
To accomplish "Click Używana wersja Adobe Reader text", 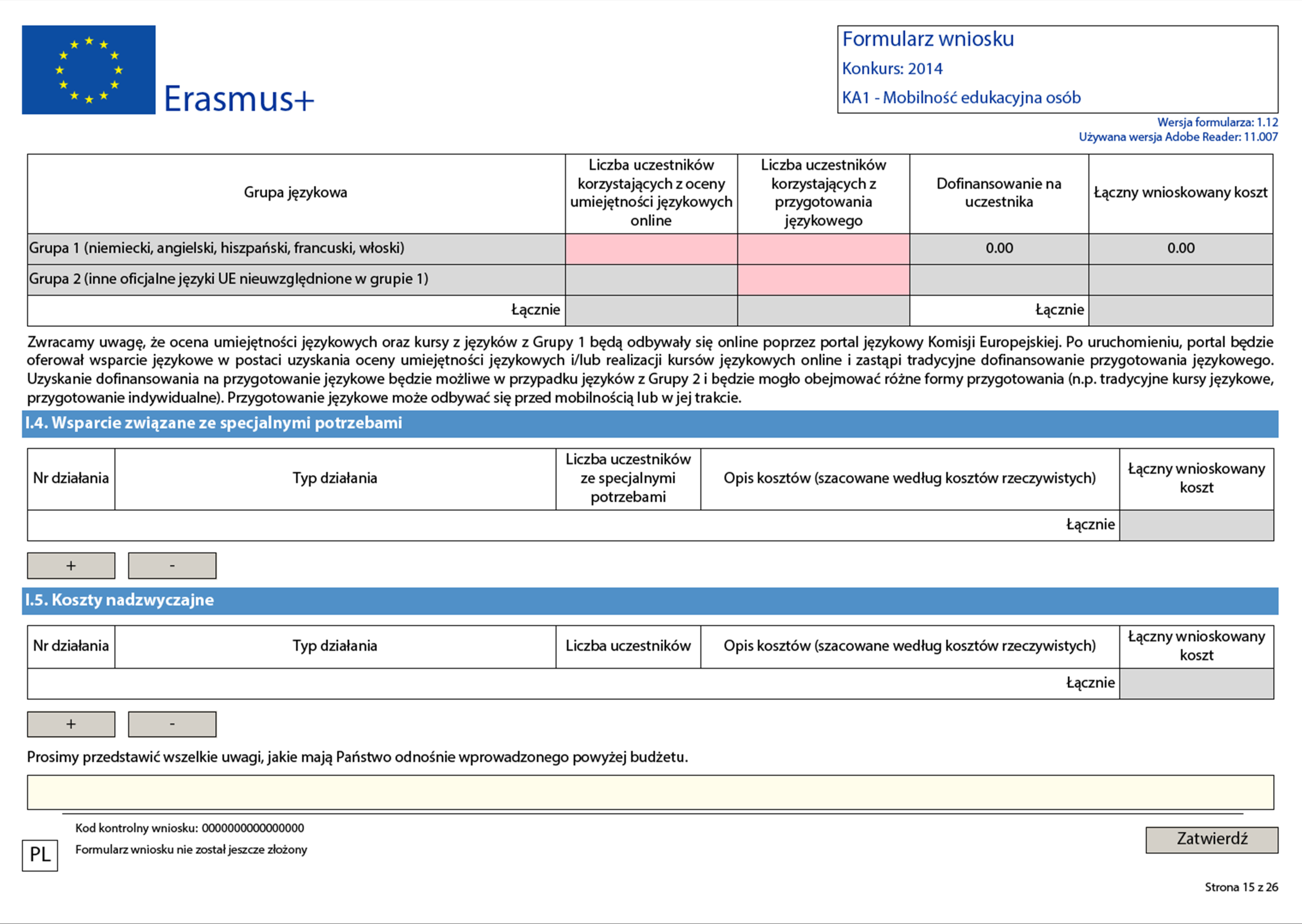I will (1178, 137).
